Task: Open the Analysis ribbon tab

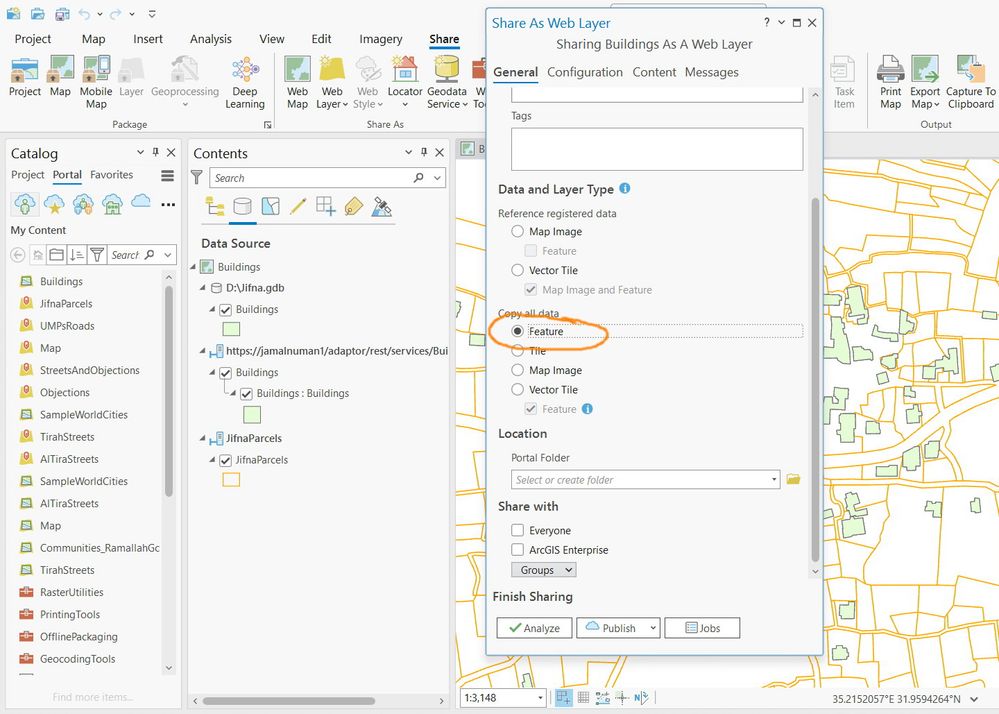Action: point(211,39)
